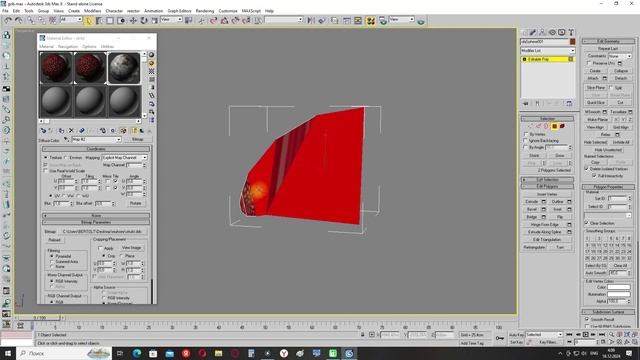Click the object color swatch beside name
The image size is (640, 360).
click(x=572, y=42)
